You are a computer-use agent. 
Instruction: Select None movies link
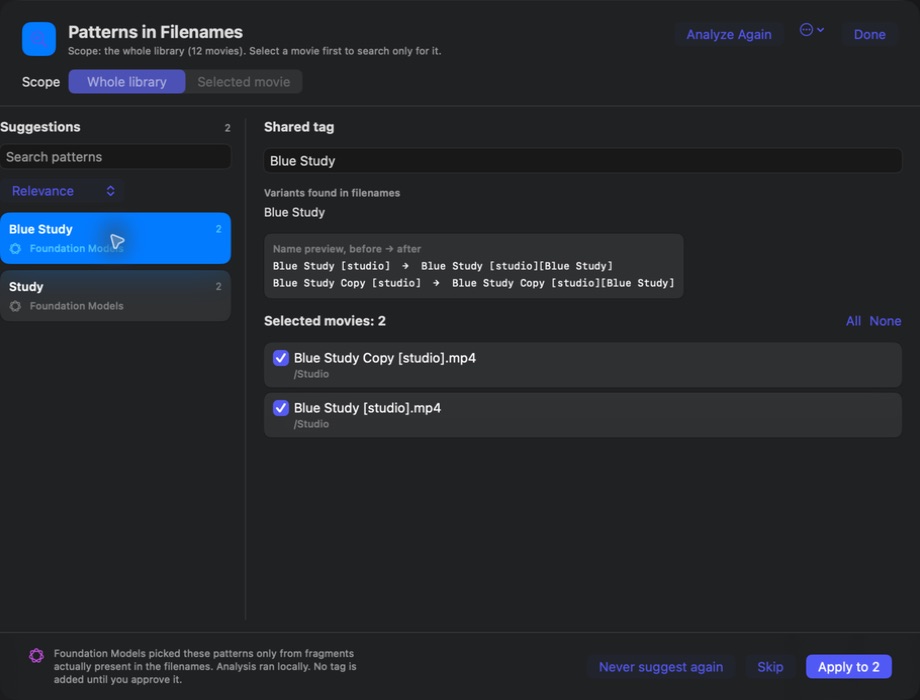coord(885,321)
